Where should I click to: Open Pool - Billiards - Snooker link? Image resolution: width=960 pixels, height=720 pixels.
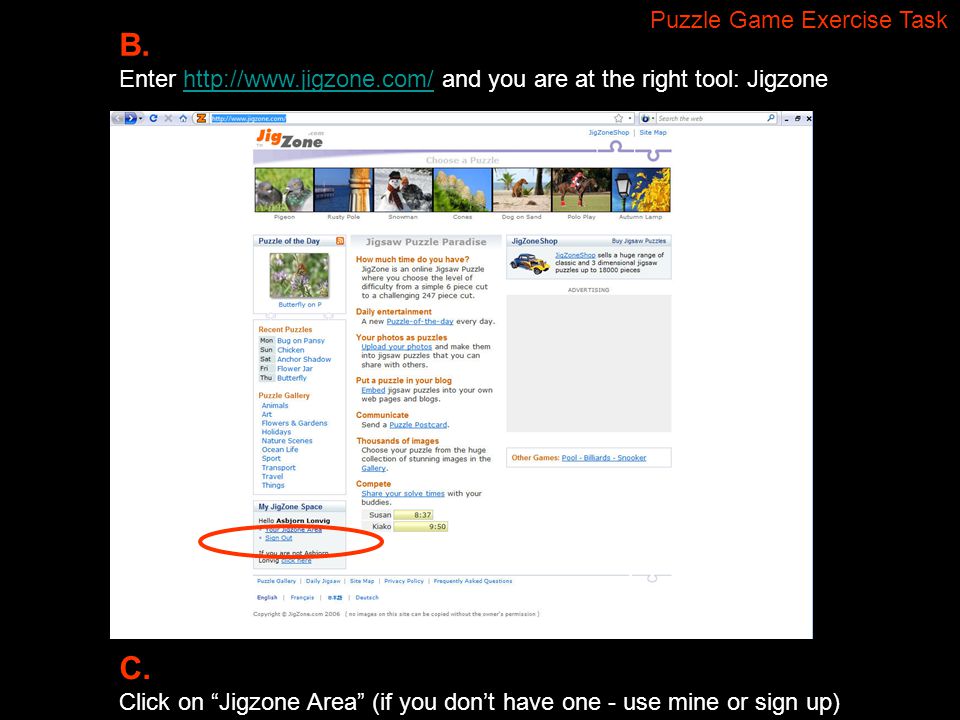(604, 458)
